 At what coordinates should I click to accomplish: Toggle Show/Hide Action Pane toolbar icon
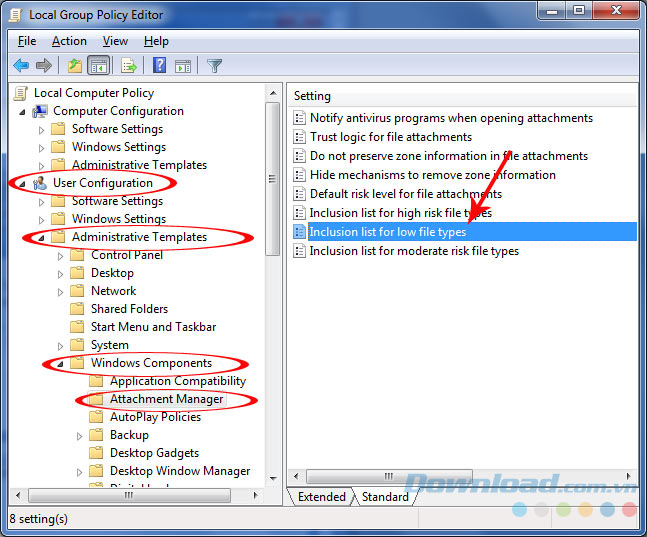click(x=183, y=65)
